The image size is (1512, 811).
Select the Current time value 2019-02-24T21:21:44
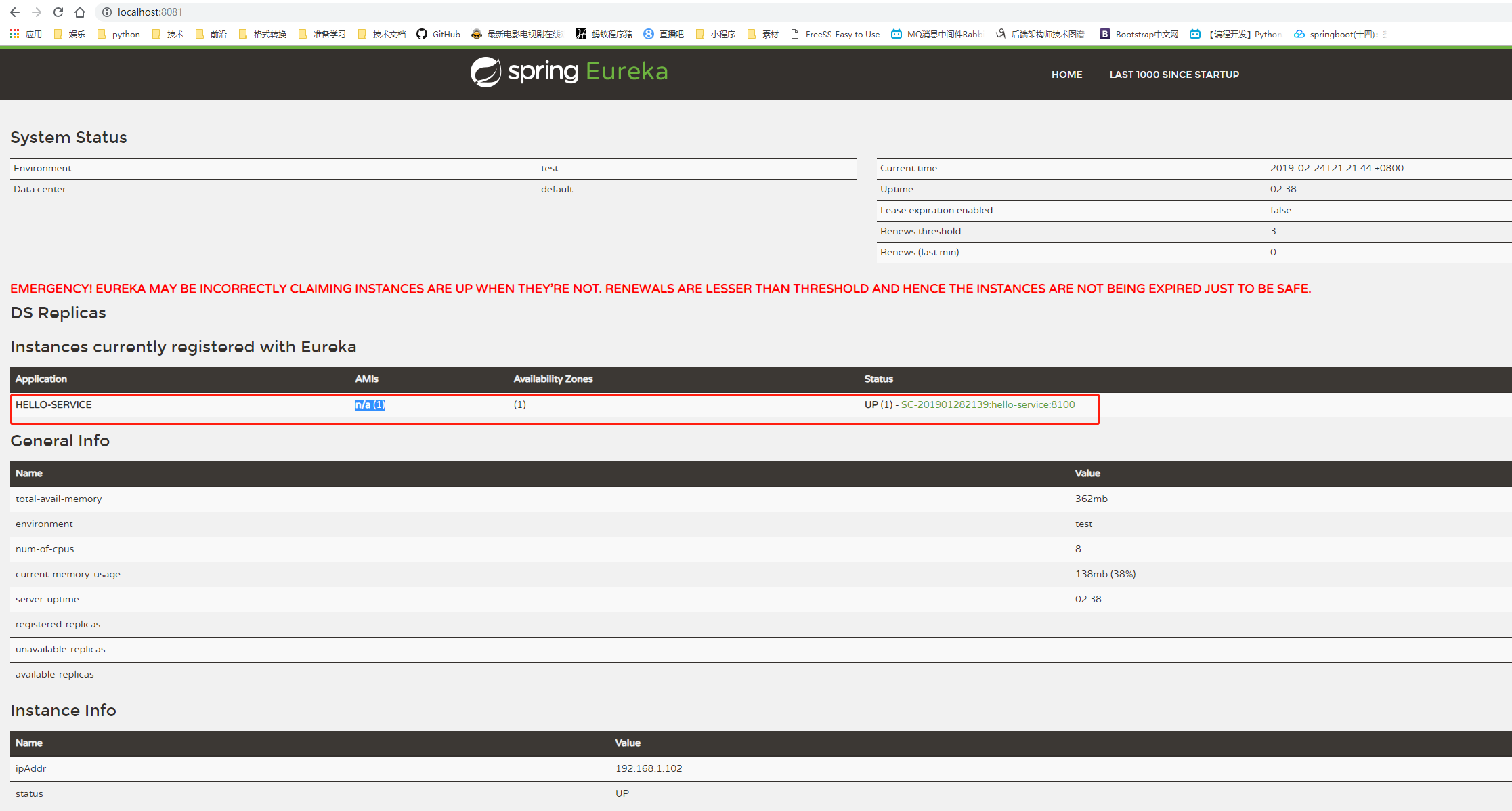(x=1337, y=168)
